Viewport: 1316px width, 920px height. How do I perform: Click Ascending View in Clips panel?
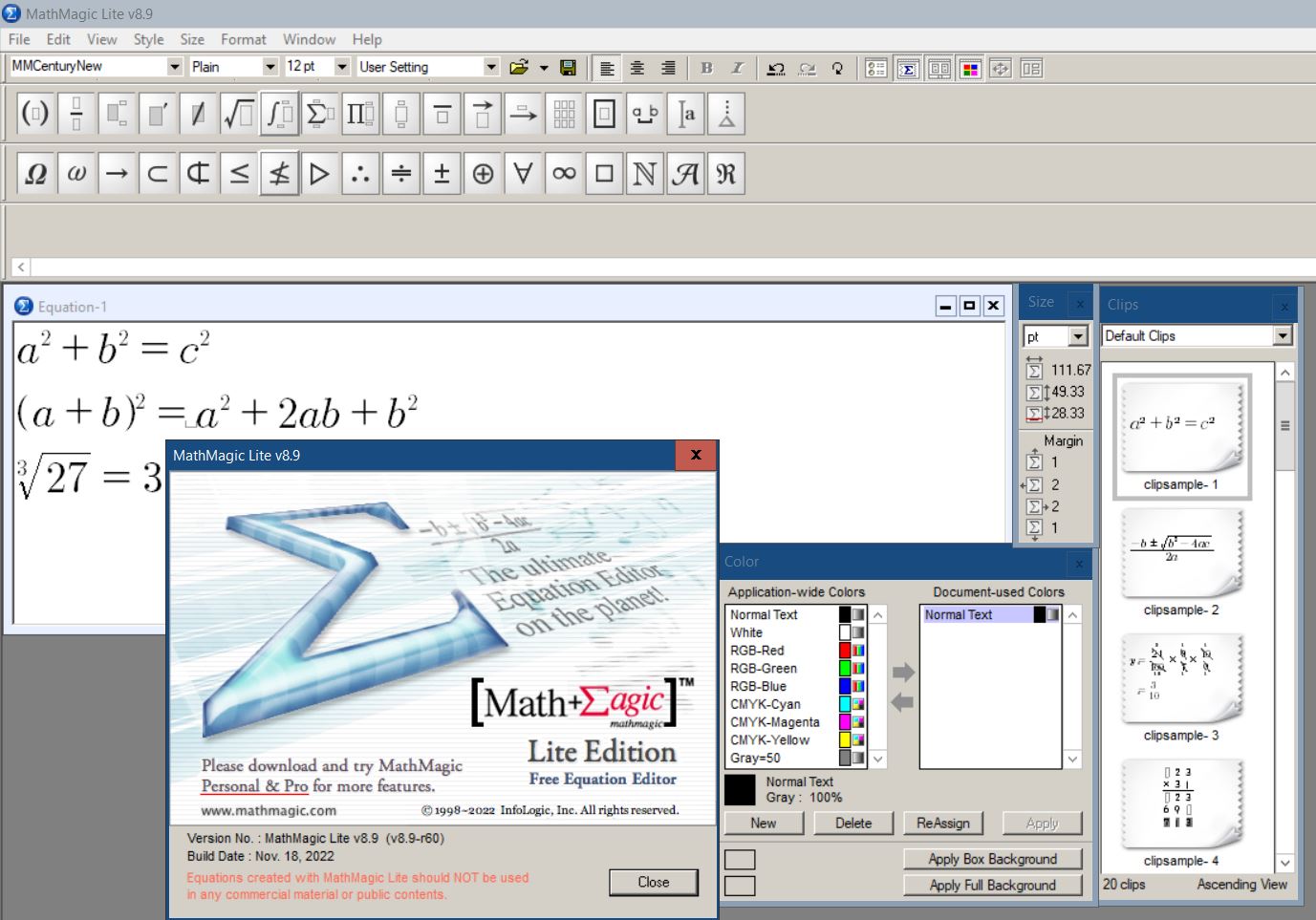(x=1241, y=885)
